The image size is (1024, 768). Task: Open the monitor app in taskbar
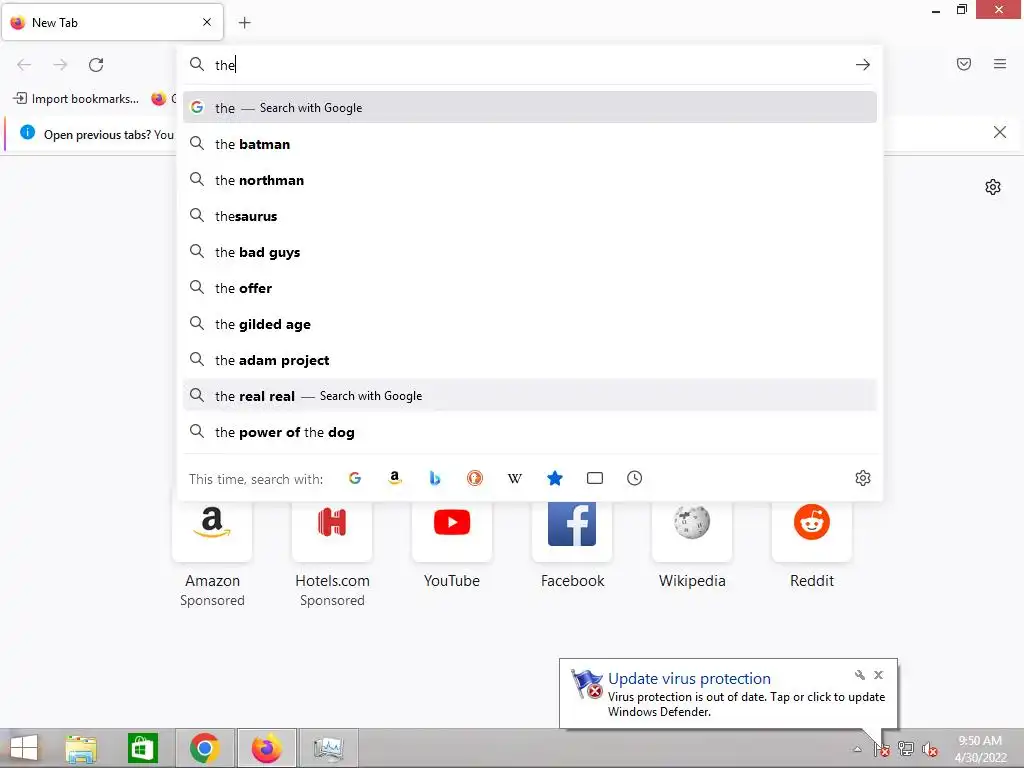[x=328, y=748]
